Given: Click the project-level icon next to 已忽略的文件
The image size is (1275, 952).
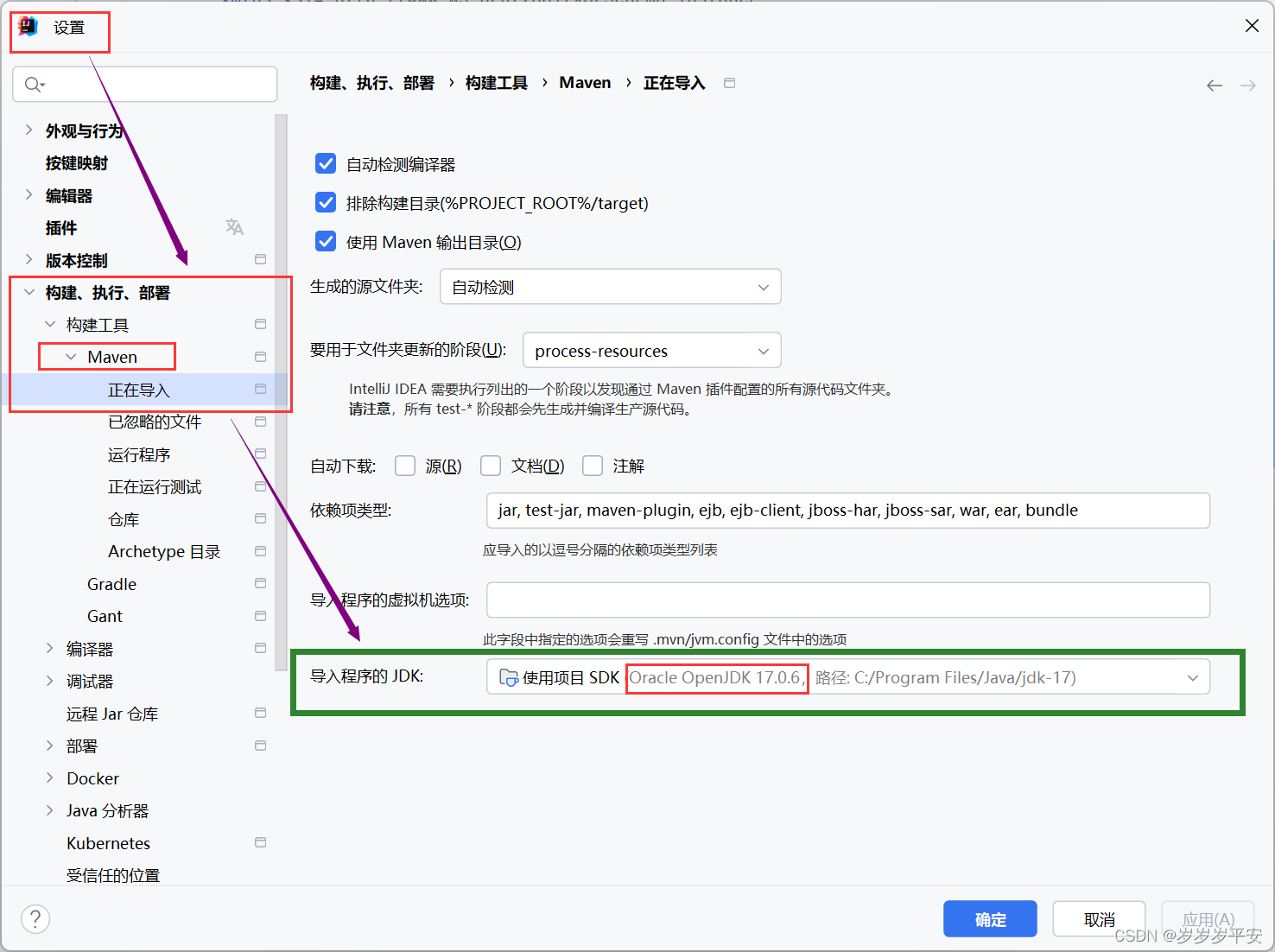Looking at the screenshot, I should (260, 422).
